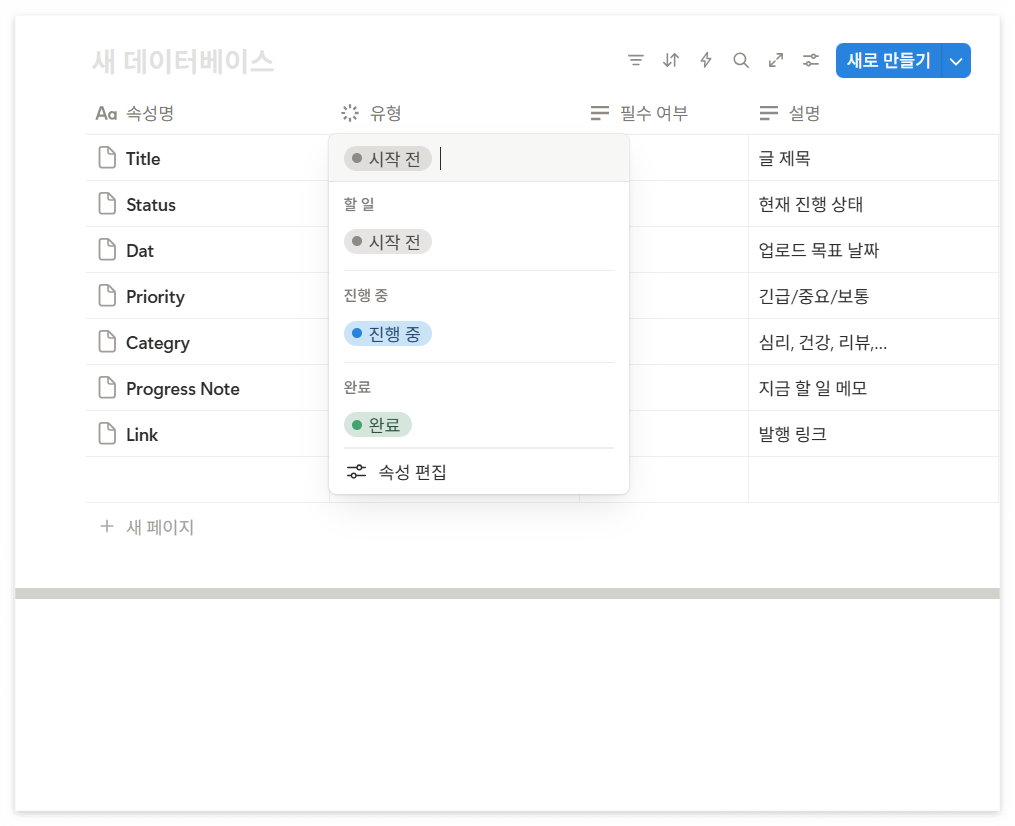Click the page icon beside Categry
This screenshot has width=1015, height=826.
(x=107, y=341)
